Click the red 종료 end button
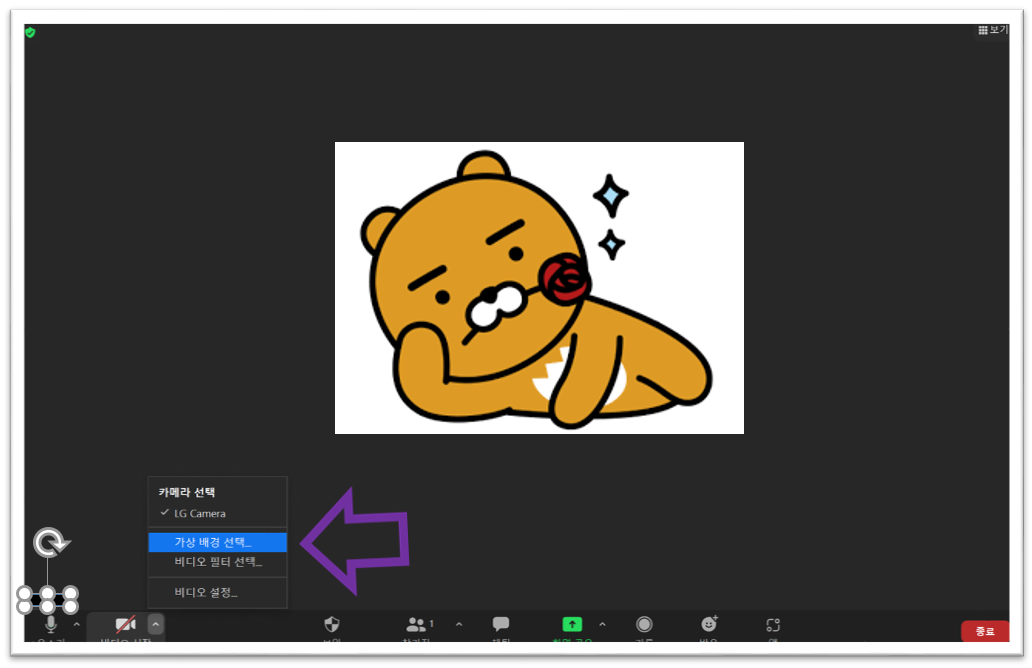 pos(985,631)
